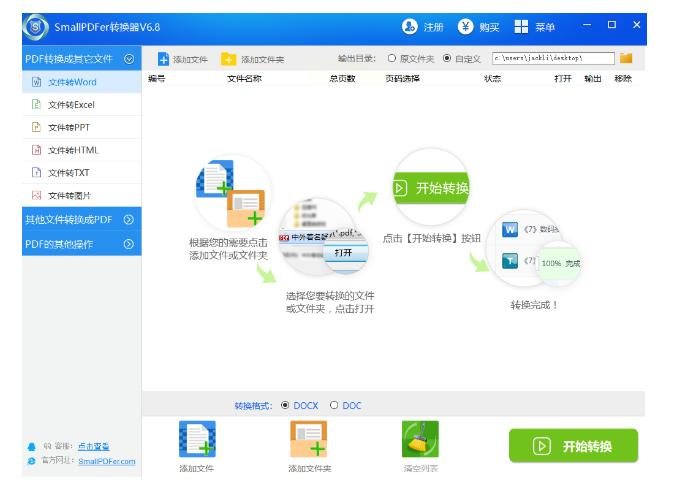Click the output directory path field

pyautogui.click(x=553, y=58)
